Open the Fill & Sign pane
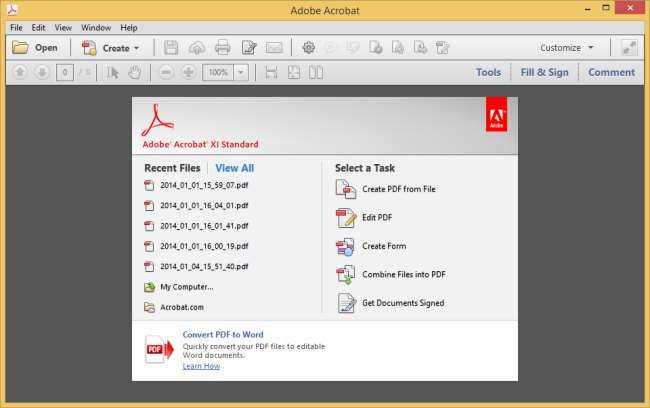Screen dimensions: 650x408 (544, 72)
